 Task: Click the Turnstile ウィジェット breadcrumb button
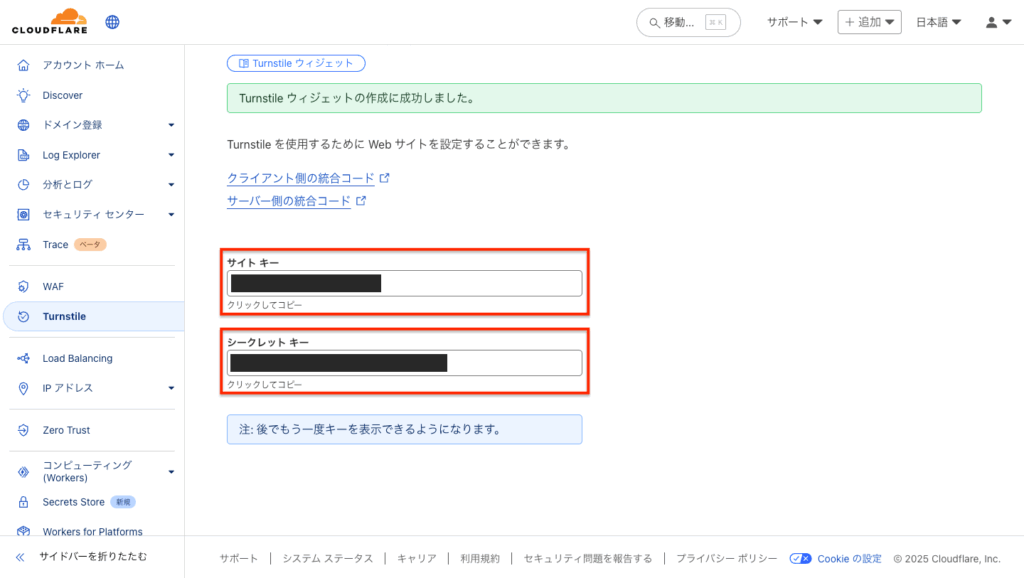[x=296, y=63]
